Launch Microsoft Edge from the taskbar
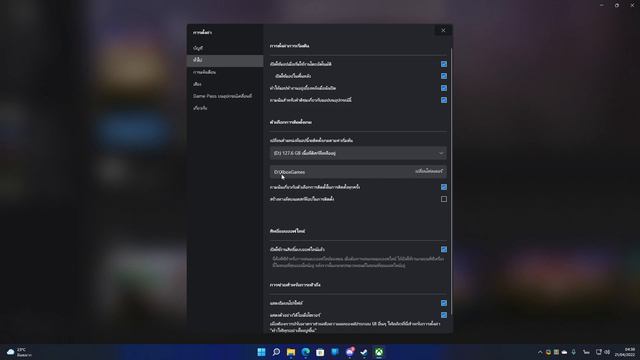Image resolution: width=640 pixels, height=360 pixels. click(x=306, y=352)
